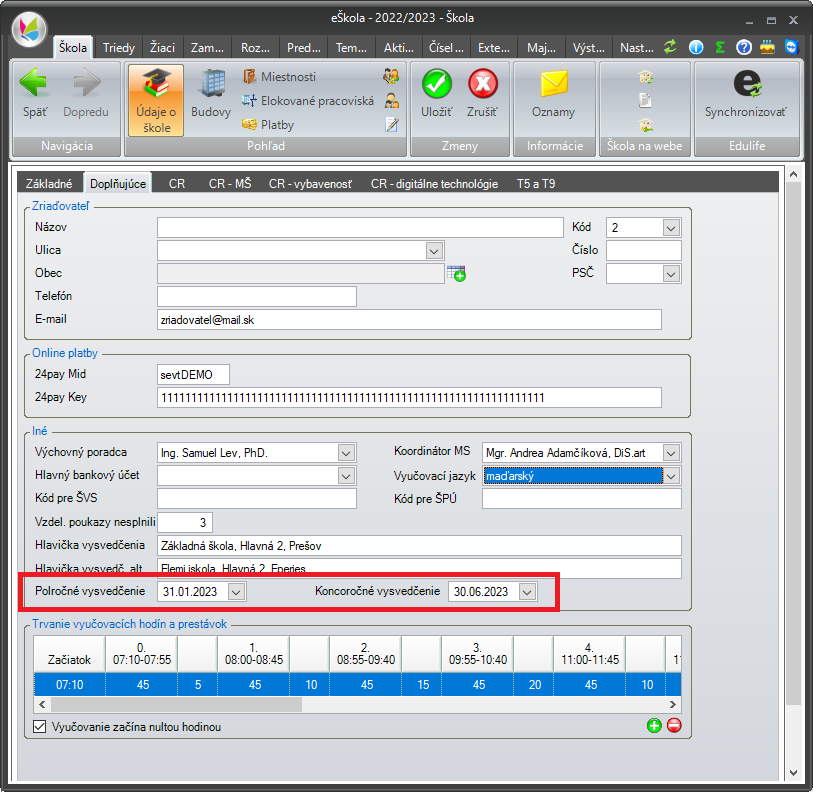Click the Hlavička vysvedčenia field
Viewport: 813px width, 792px height.
click(x=419, y=546)
